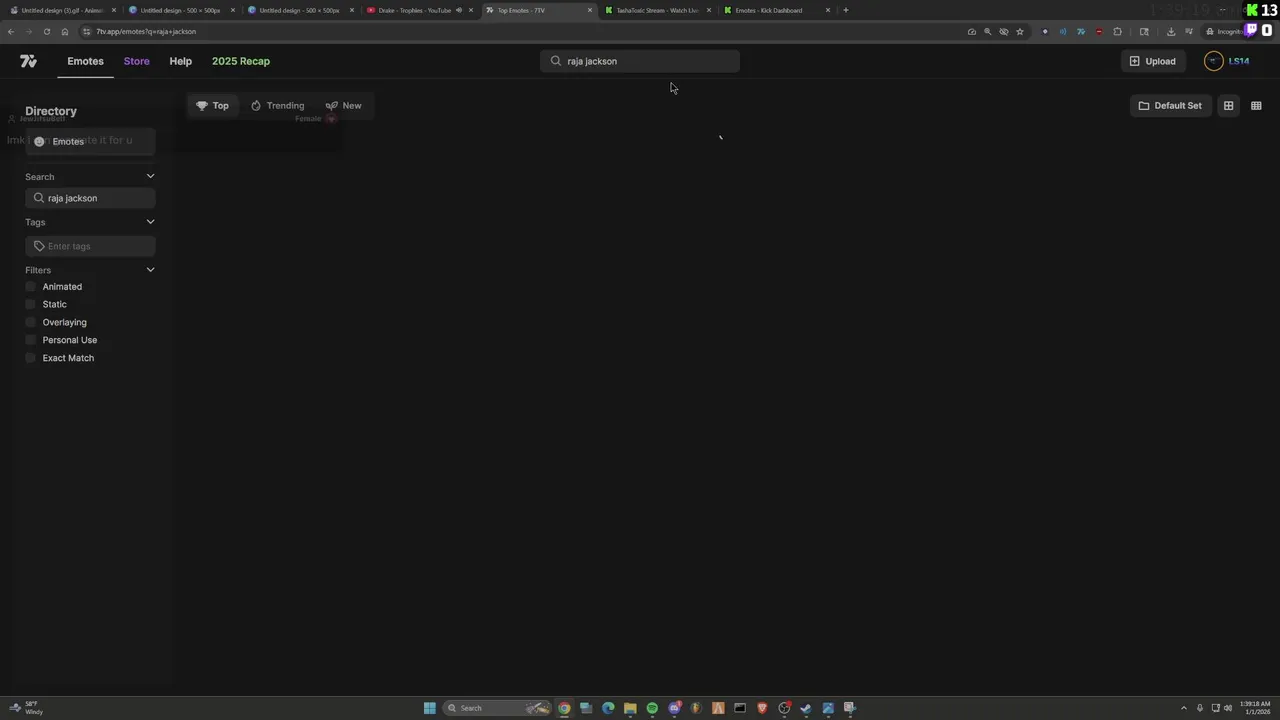
Task: Open the 7TV logo home link
Action: (x=28, y=61)
